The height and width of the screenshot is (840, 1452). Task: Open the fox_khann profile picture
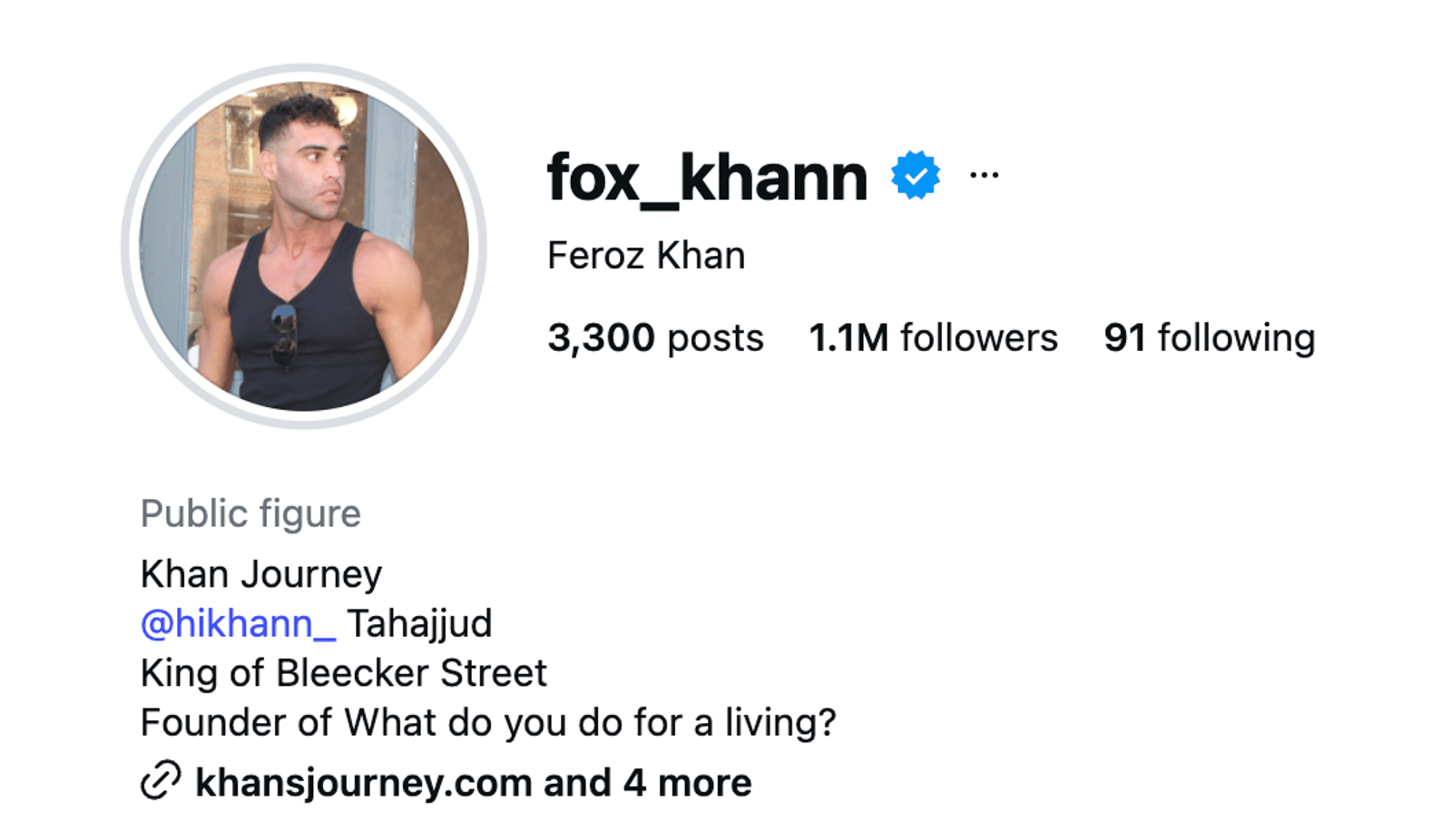(304, 246)
